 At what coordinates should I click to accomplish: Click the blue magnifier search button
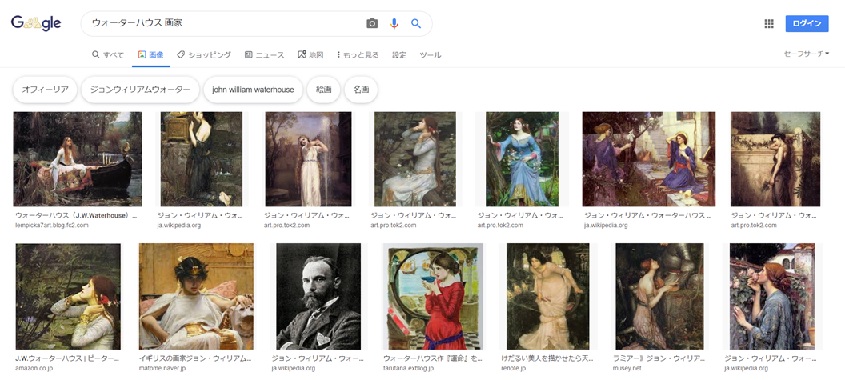[x=415, y=23]
